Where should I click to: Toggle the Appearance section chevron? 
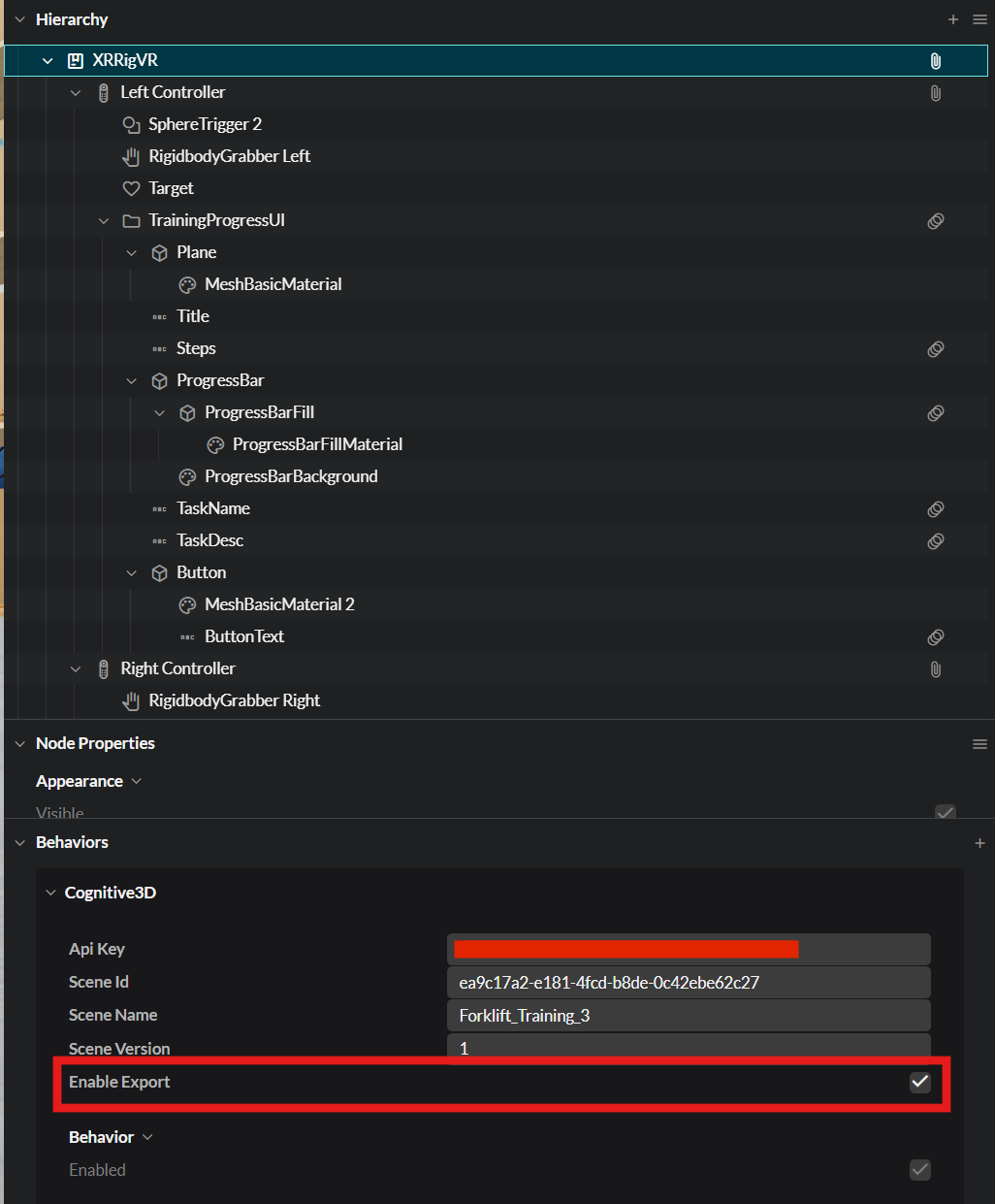coord(136,780)
